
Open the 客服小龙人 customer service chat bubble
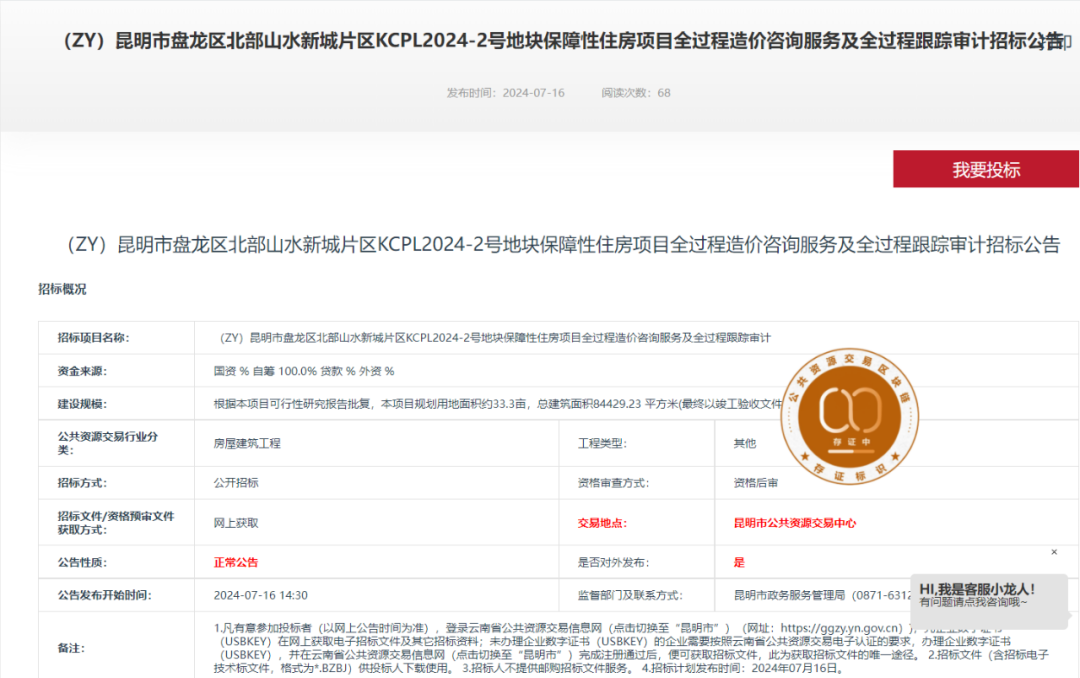[x=977, y=596]
